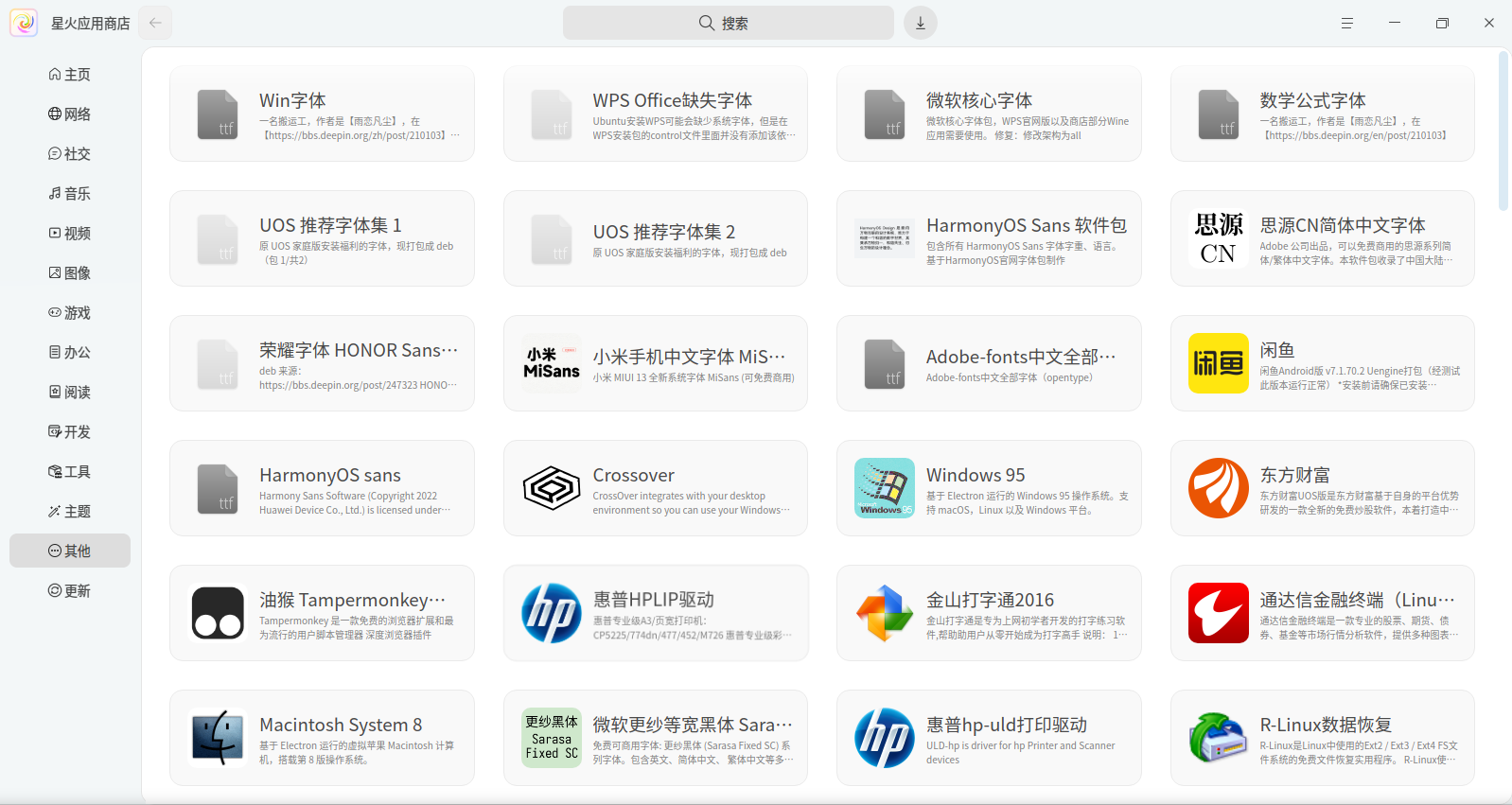
Task: Click the download manager arrow icon
Action: [920, 23]
